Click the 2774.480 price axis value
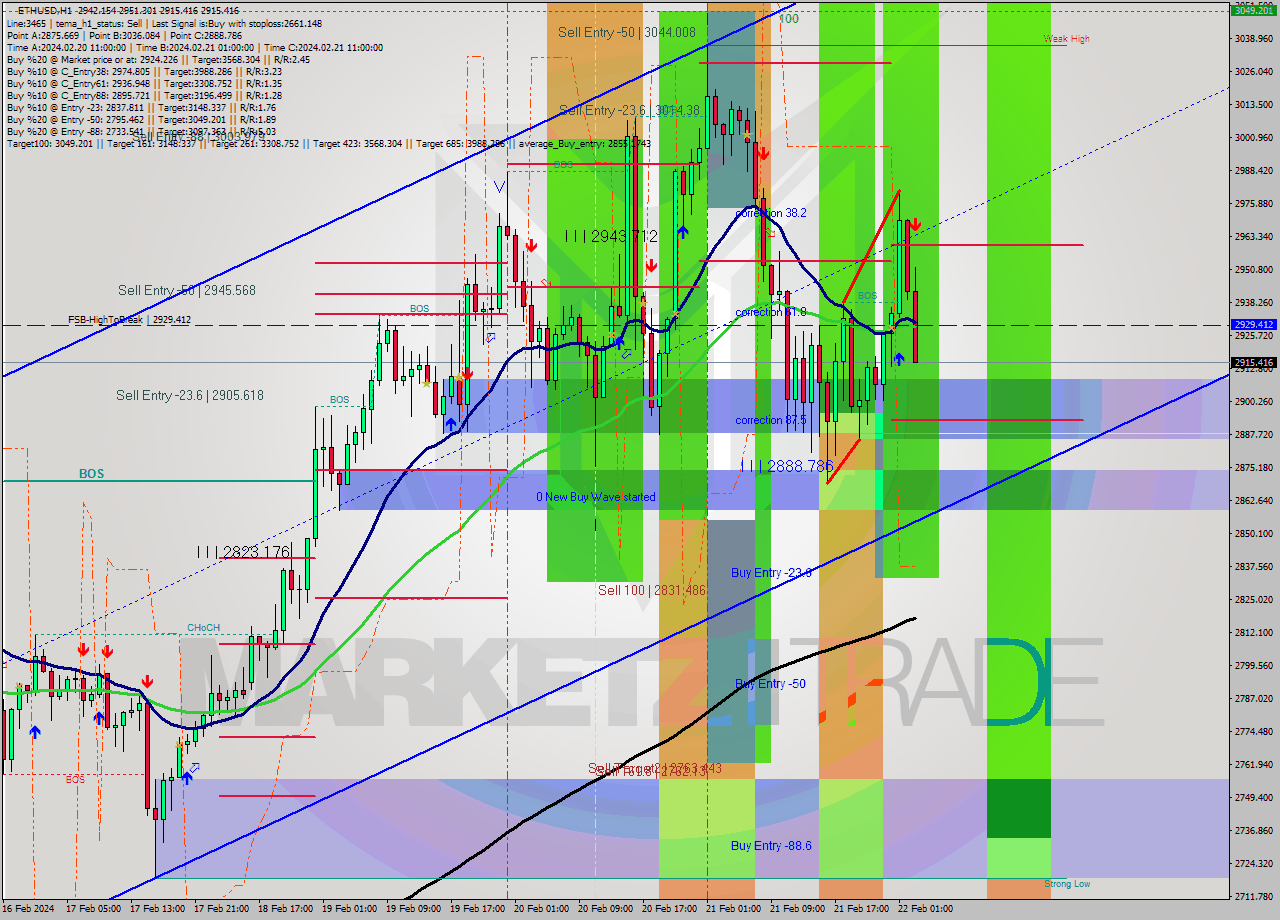The image size is (1280, 920). (x=1254, y=732)
